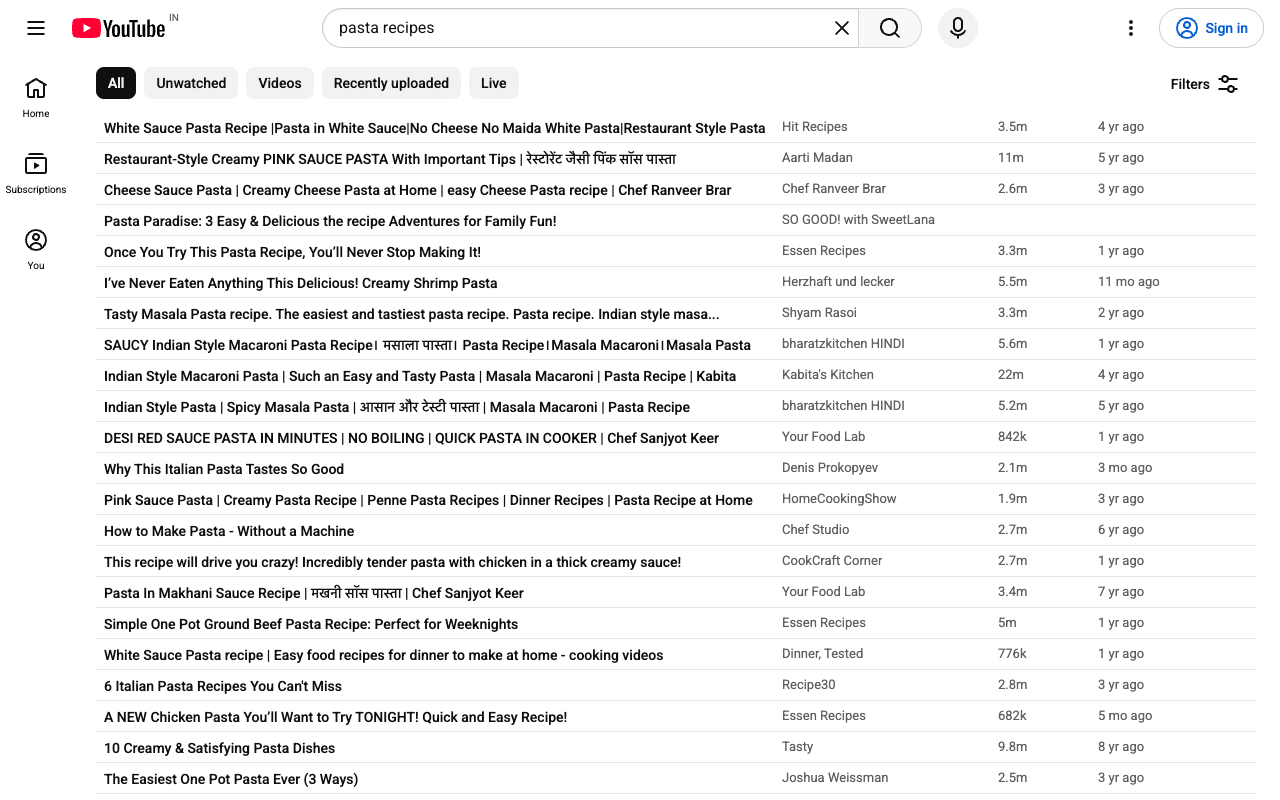This screenshot has width=1280, height=800.
Task: Open Creamy Shrimp Pasta video
Action: (x=301, y=283)
